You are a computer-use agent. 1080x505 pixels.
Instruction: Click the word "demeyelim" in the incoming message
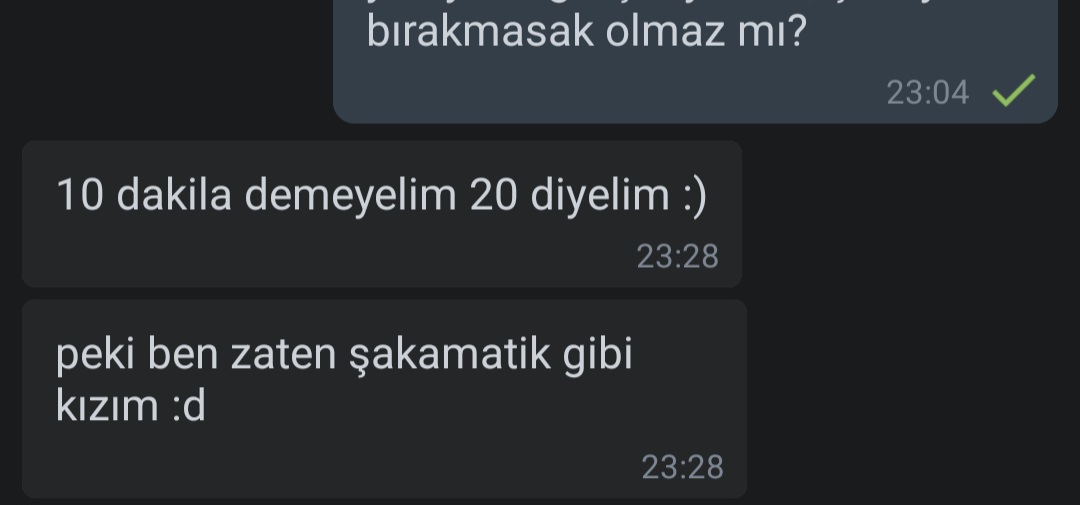351,196
